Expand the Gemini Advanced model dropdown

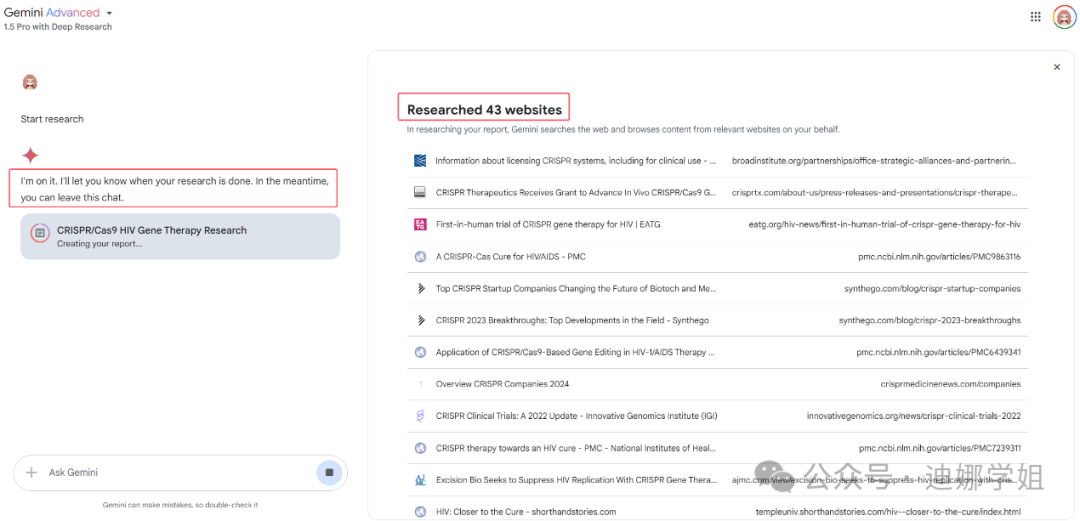[x=109, y=13]
